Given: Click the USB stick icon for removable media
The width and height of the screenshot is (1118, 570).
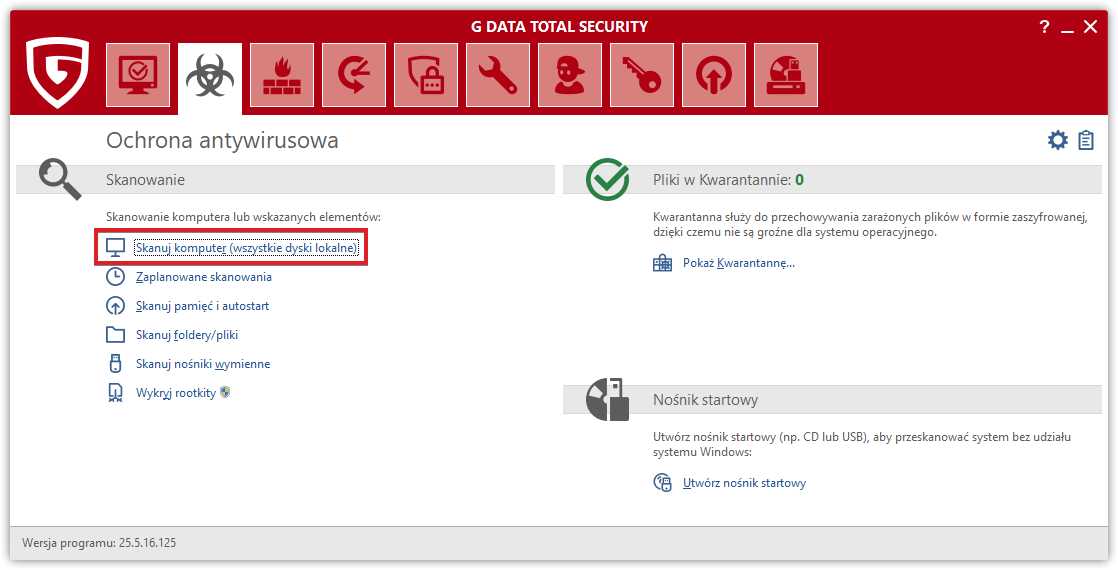Looking at the screenshot, I should pyautogui.click(x=115, y=363).
